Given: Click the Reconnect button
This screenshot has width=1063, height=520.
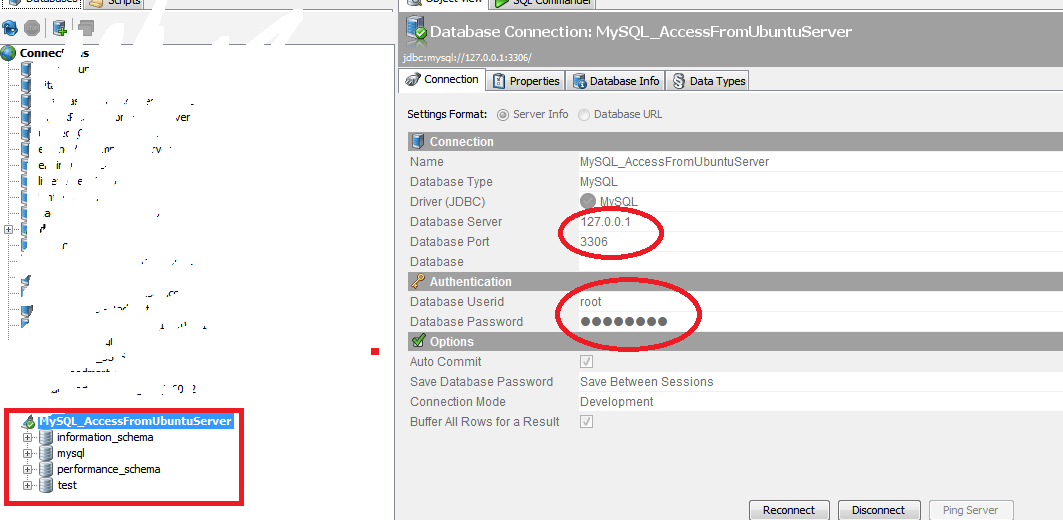Looking at the screenshot, I should coord(790,510).
